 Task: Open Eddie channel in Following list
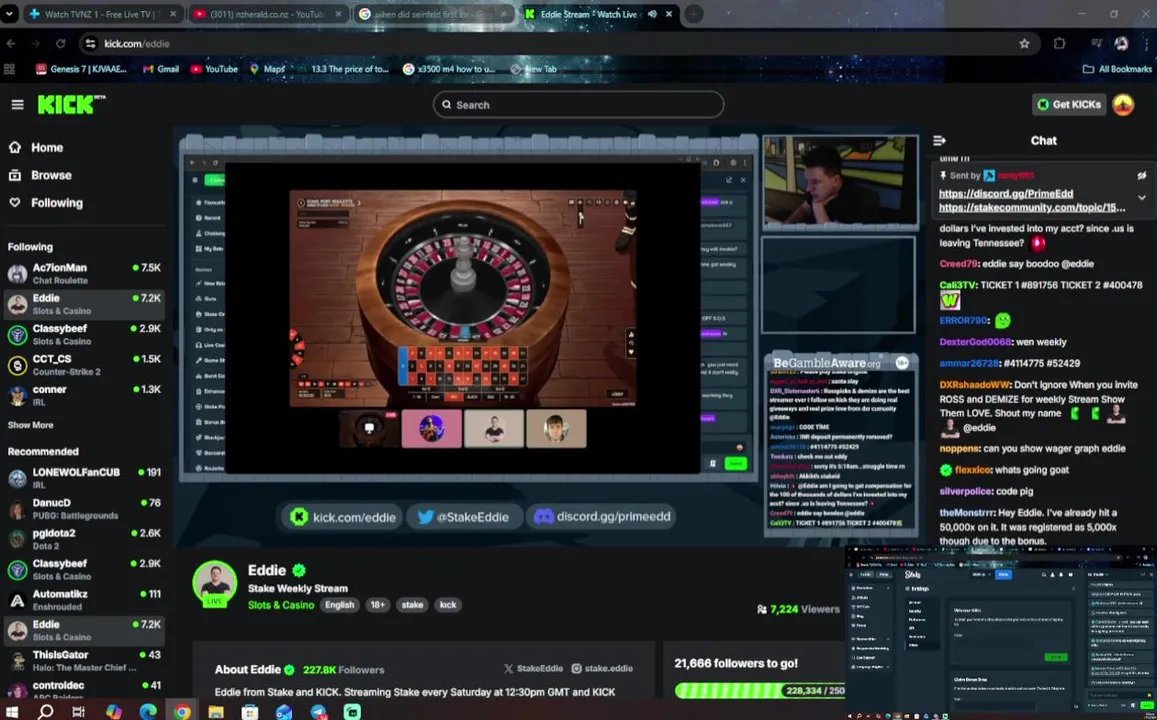pos(84,304)
